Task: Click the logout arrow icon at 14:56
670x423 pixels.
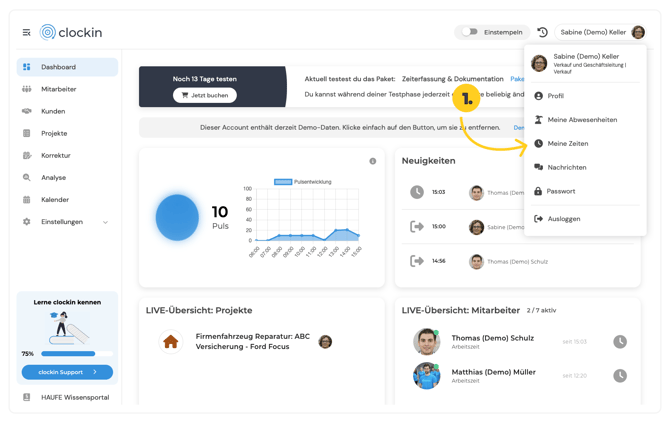Action: coord(417,261)
